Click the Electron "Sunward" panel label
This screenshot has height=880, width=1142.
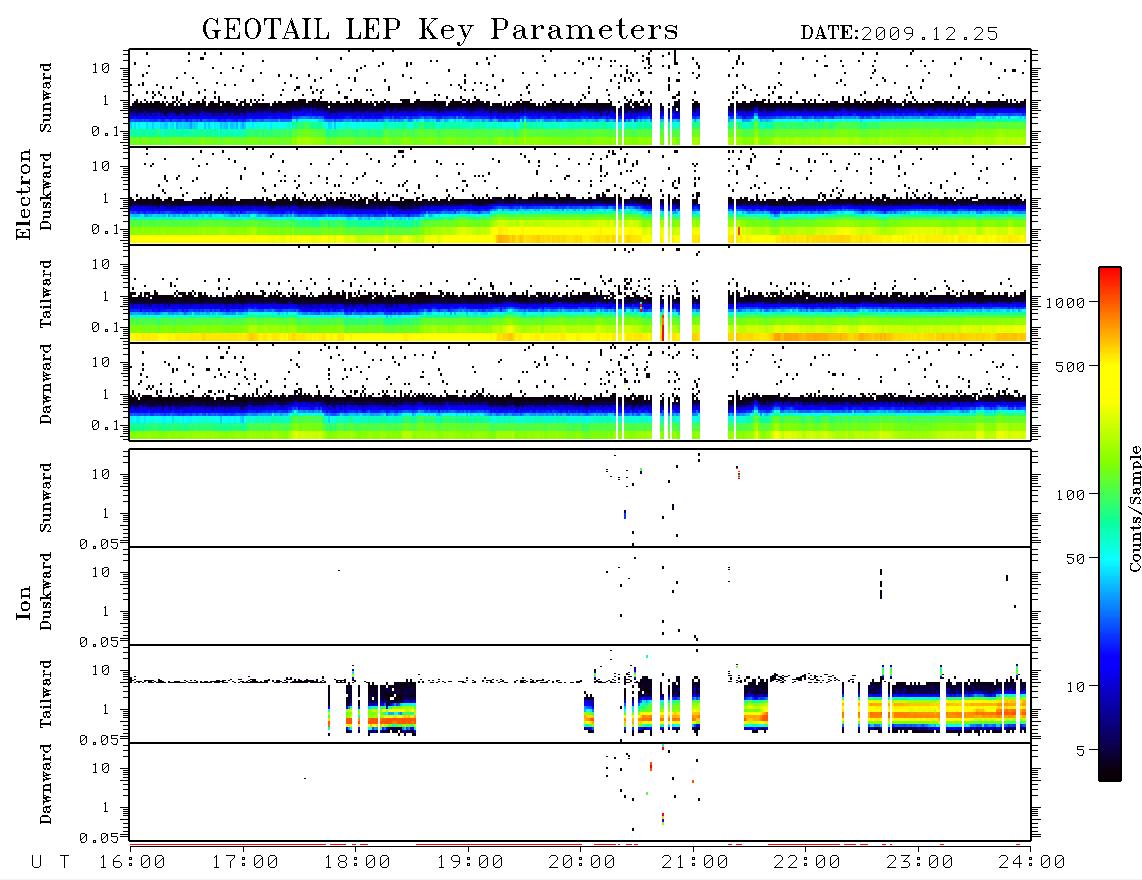pos(46,98)
